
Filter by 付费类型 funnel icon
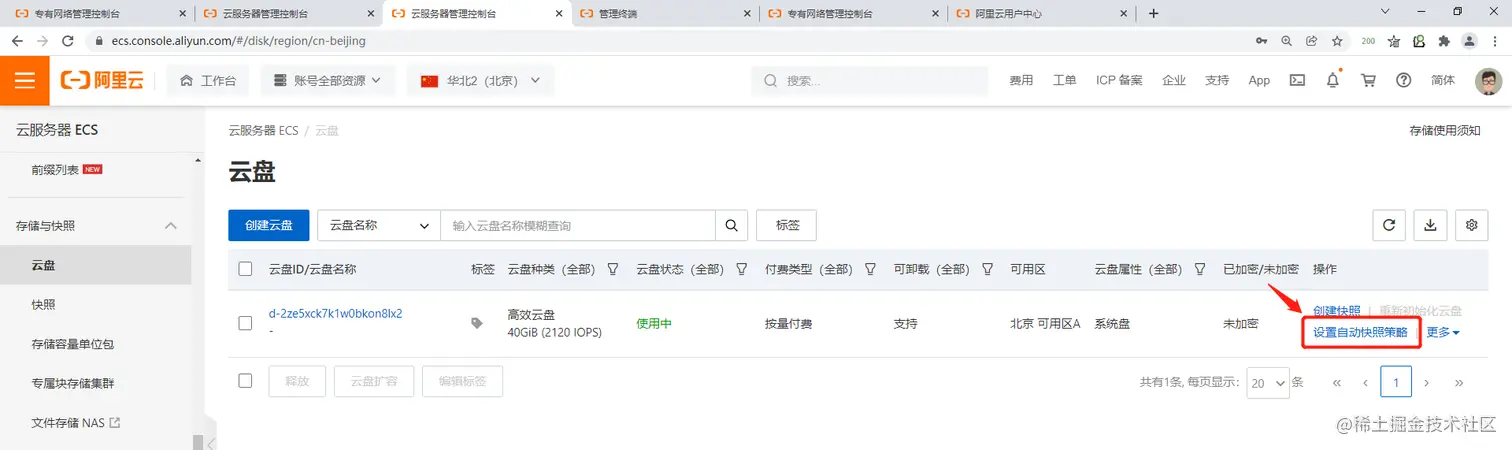[870, 269]
